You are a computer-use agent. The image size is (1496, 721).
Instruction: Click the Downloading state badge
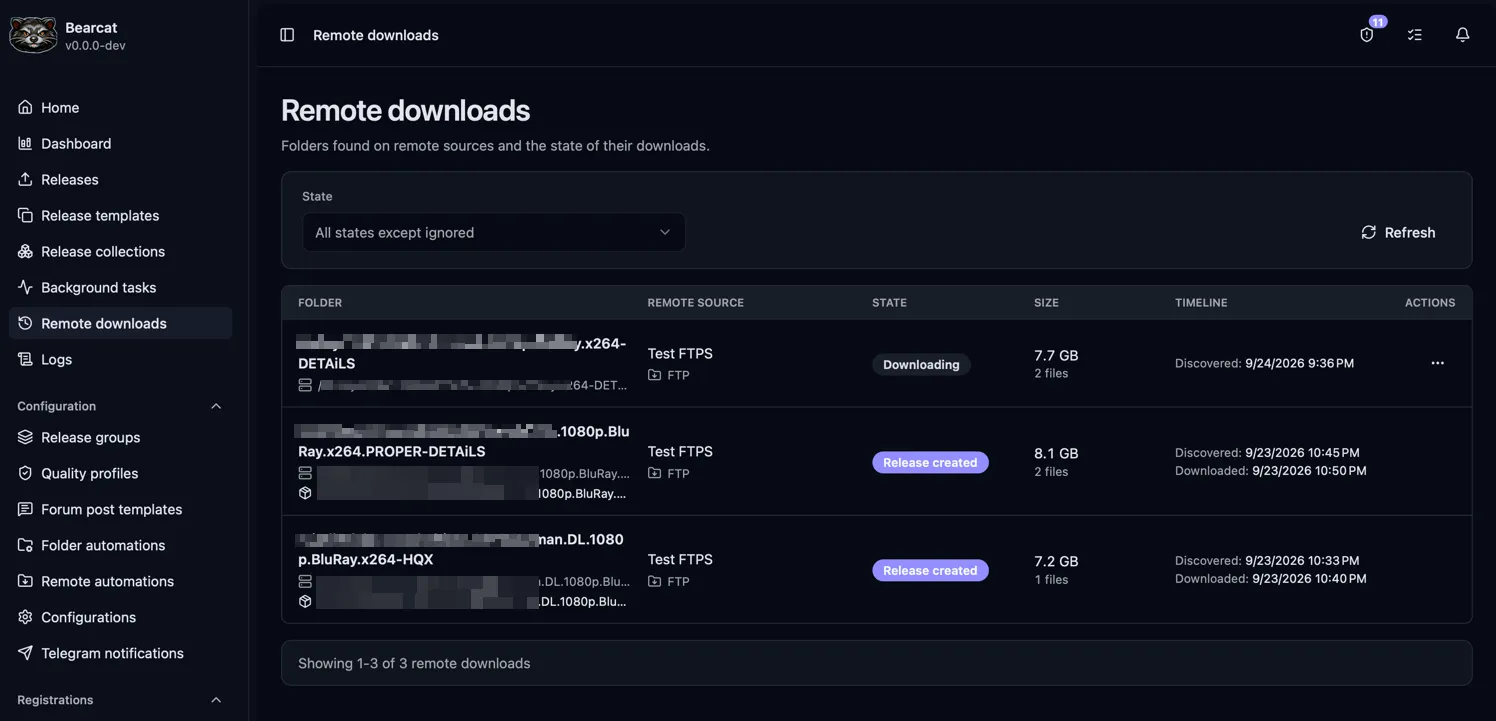click(x=921, y=364)
